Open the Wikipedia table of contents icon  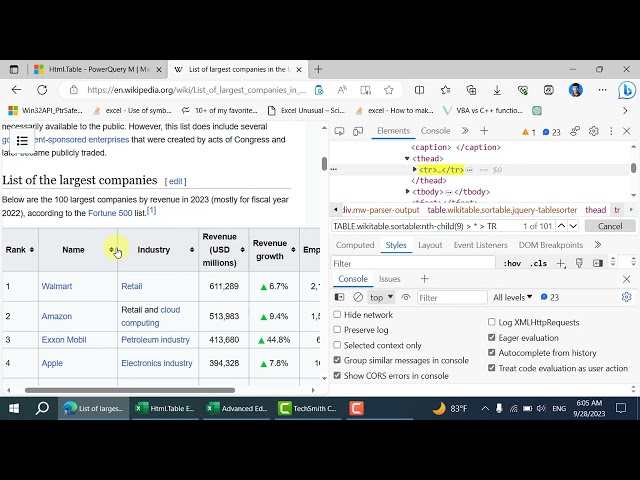click(x=22, y=141)
